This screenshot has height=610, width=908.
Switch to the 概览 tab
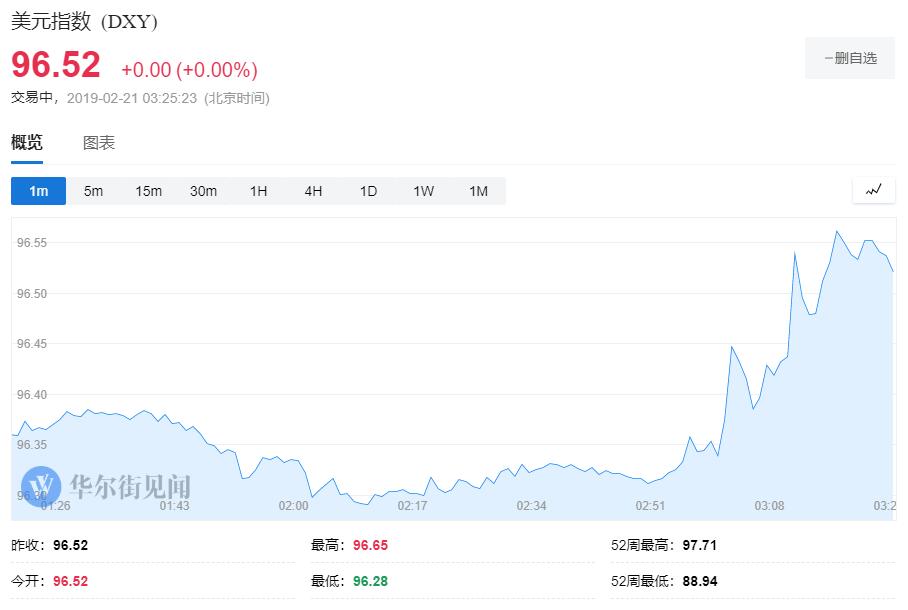tap(27, 143)
